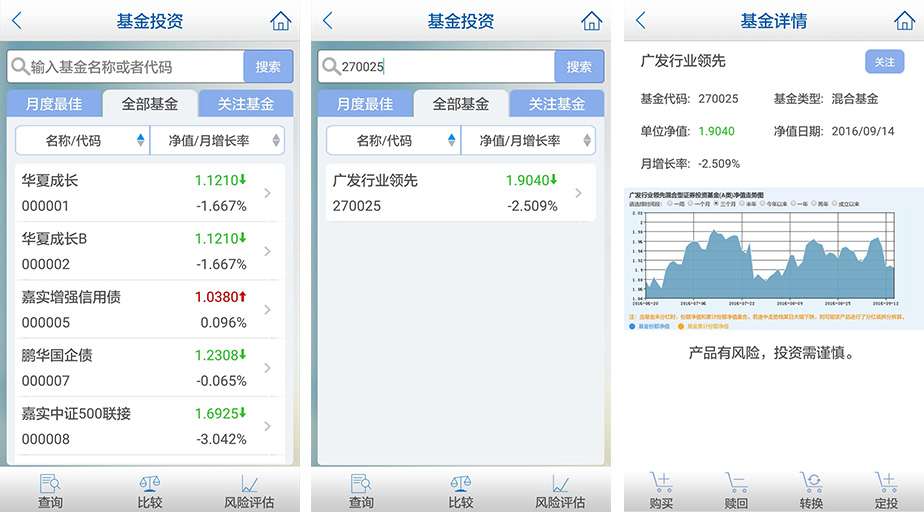924x512 pixels.
Task: Choose the 成立以来 radio button
Action: tap(834, 203)
